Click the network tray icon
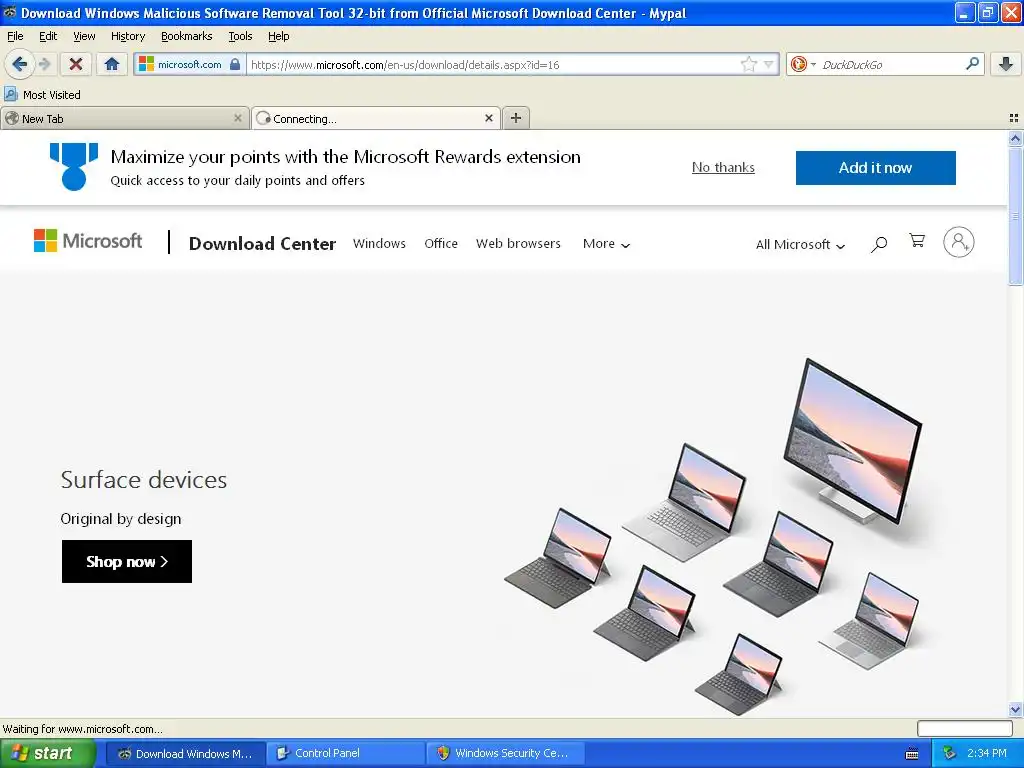Viewport: 1024px width, 768px height. point(950,754)
